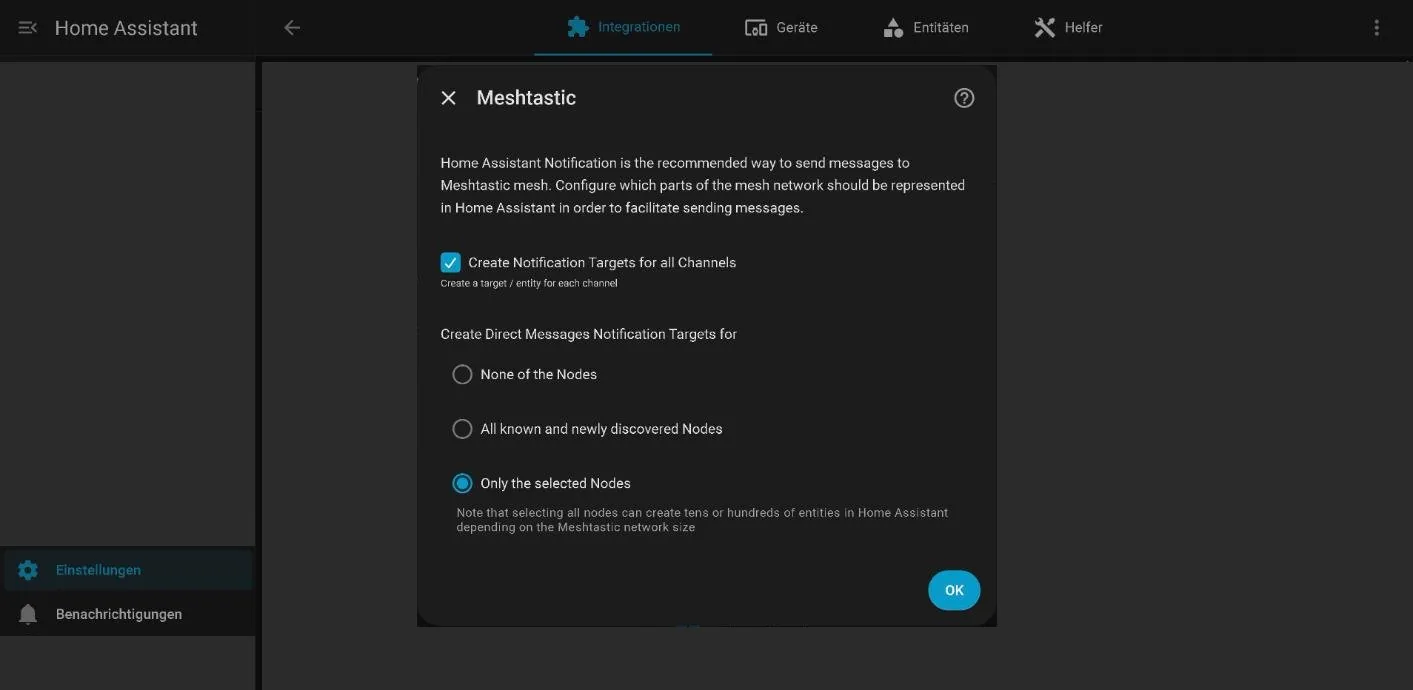Open the Helfer tab

[1068, 27]
